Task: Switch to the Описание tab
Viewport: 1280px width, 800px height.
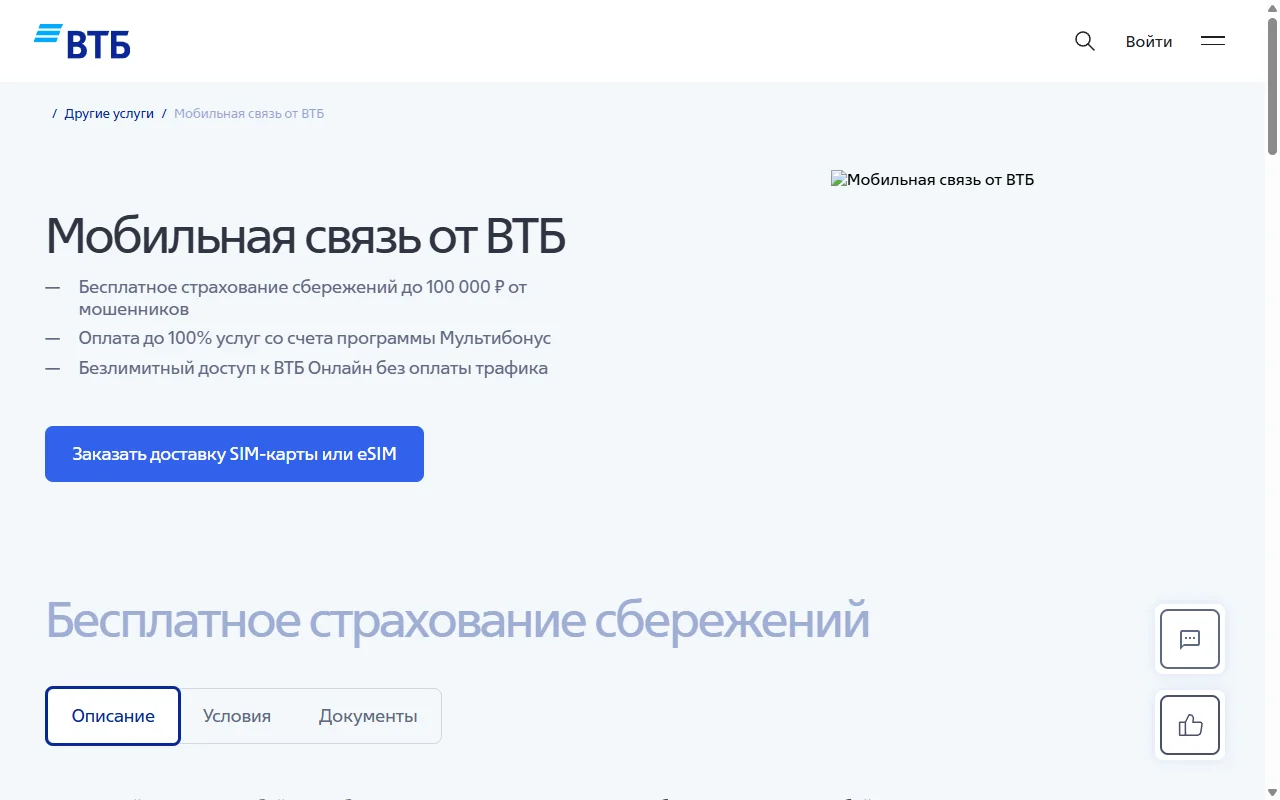Action: [113, 716]
